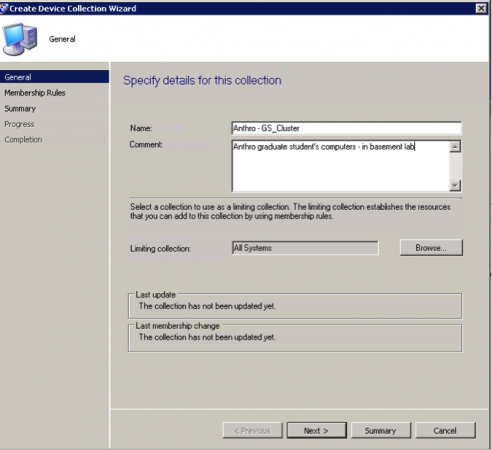Image resolution: width=492 pixels, height=450 pixels.
Task: Close the Create Device Collection Wizard
Action: [481, 8]
